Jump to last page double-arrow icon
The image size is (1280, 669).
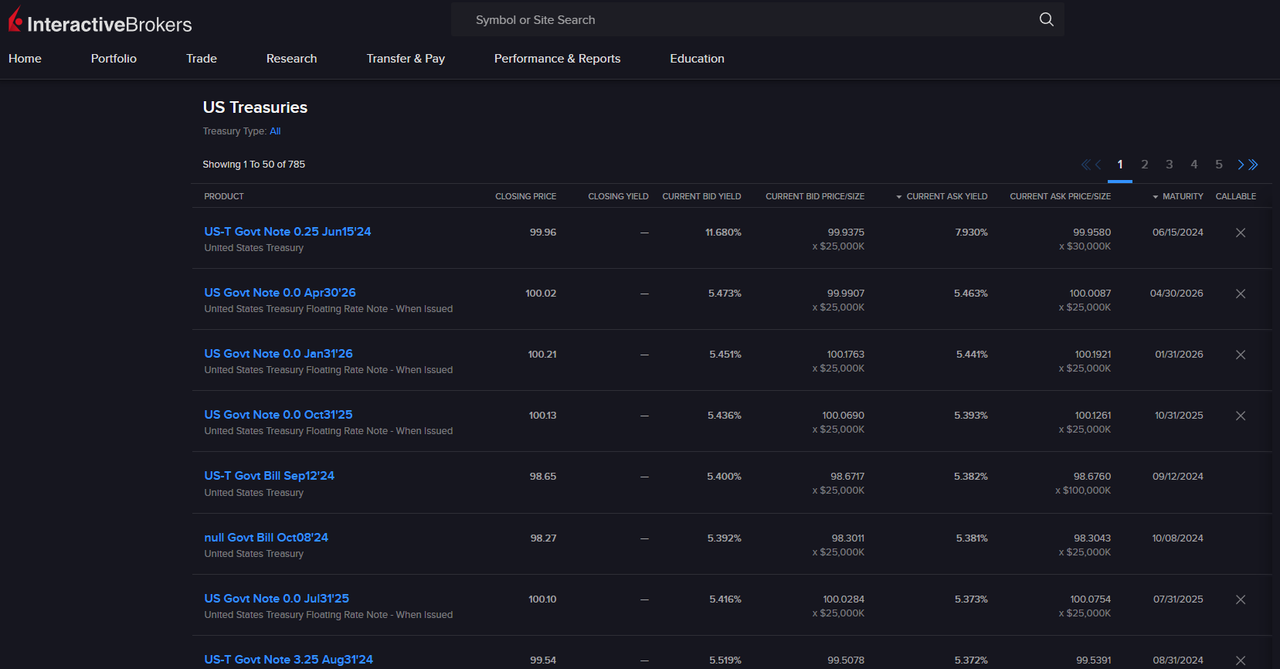click(x=1253, y=165)
